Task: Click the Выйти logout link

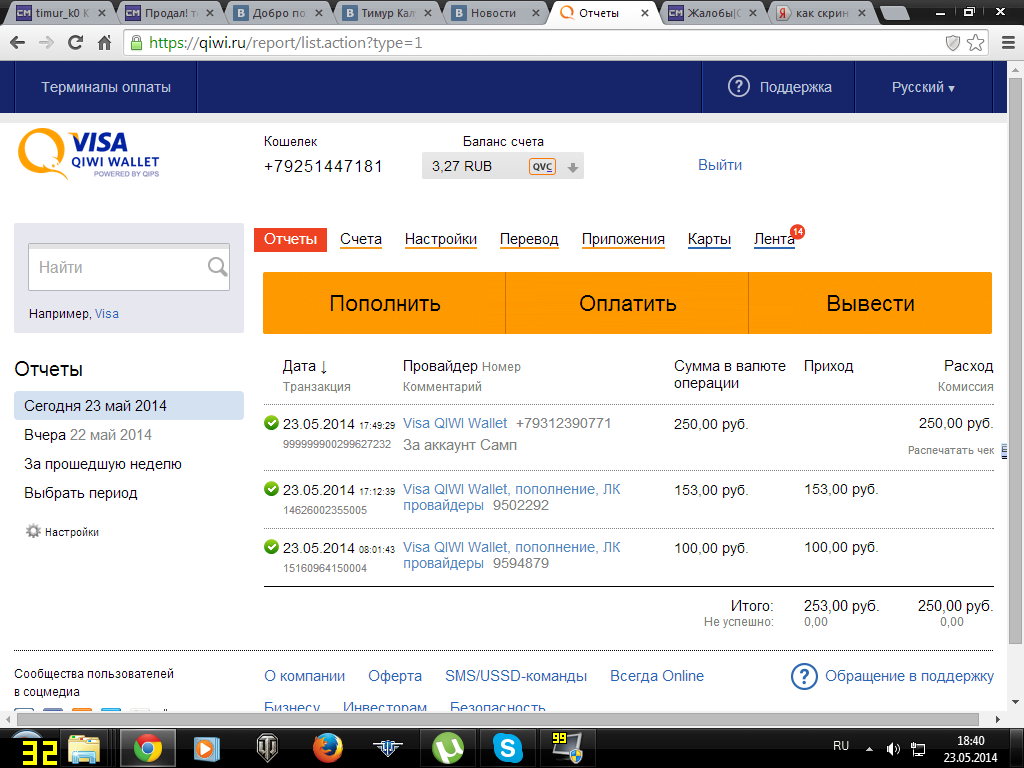Action: pos(720,165)
